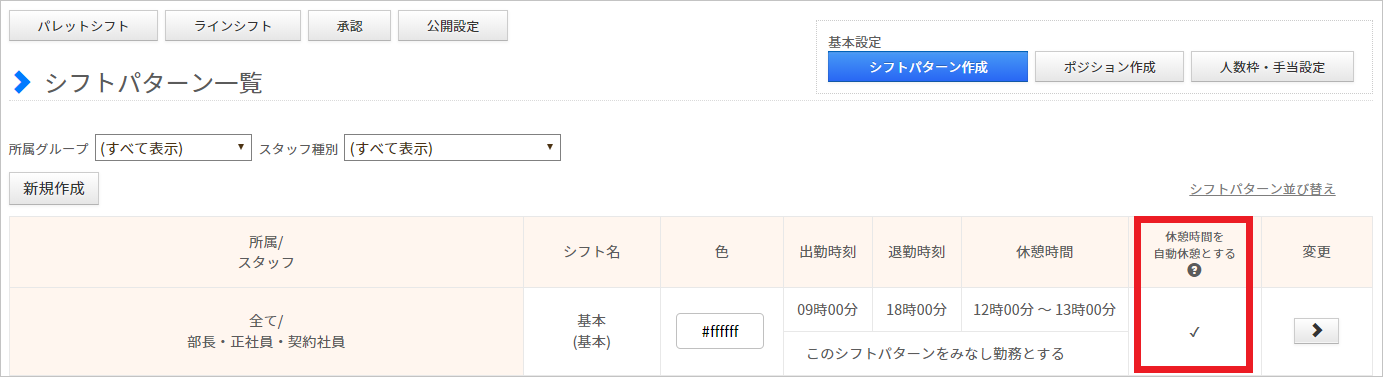This screenshot has height=377, width=1383.
Task: Click the シフトパターン作成 button
Action: click(x=928, y=67)
